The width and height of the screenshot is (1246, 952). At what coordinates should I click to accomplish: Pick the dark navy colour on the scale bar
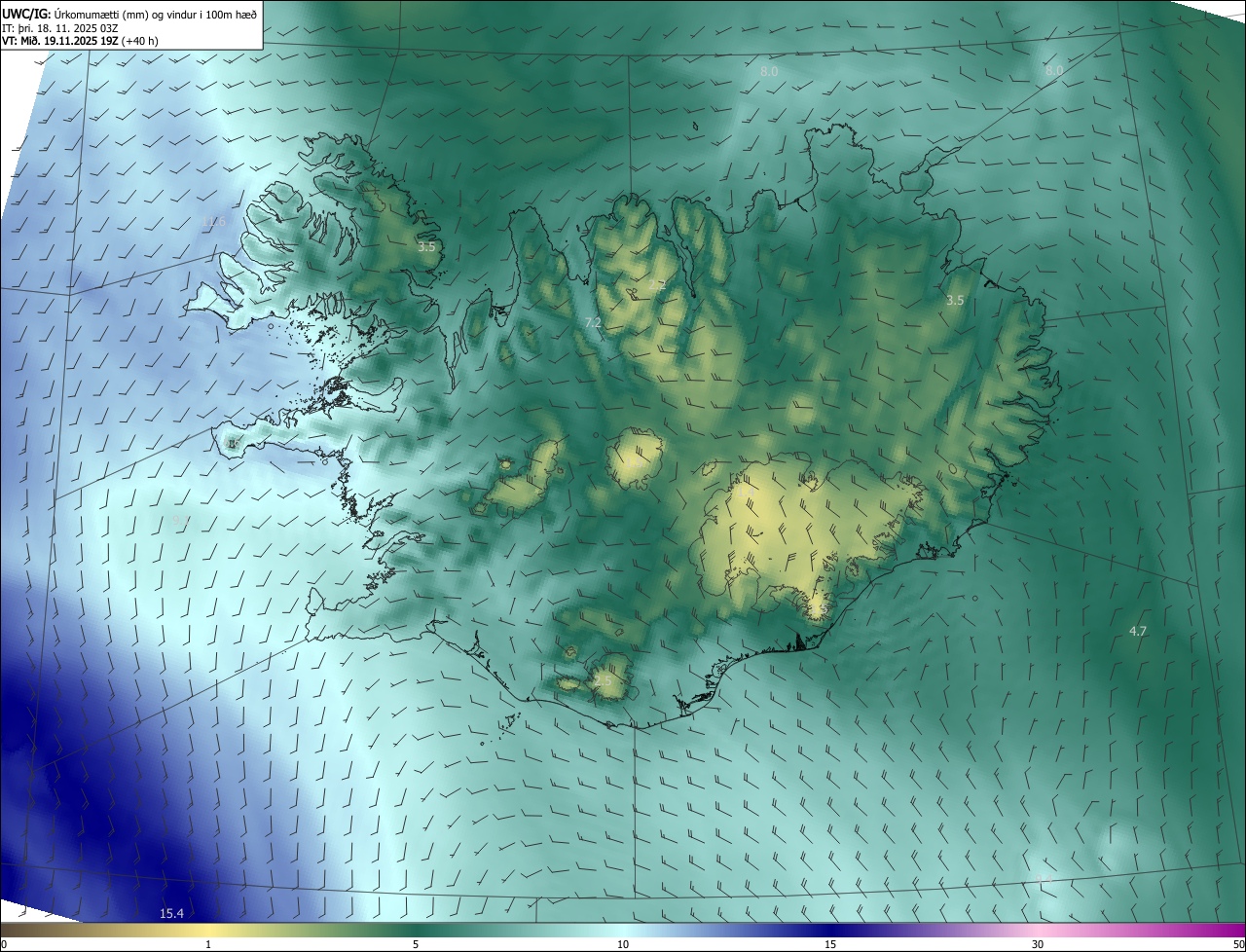(x=830, y=930)
